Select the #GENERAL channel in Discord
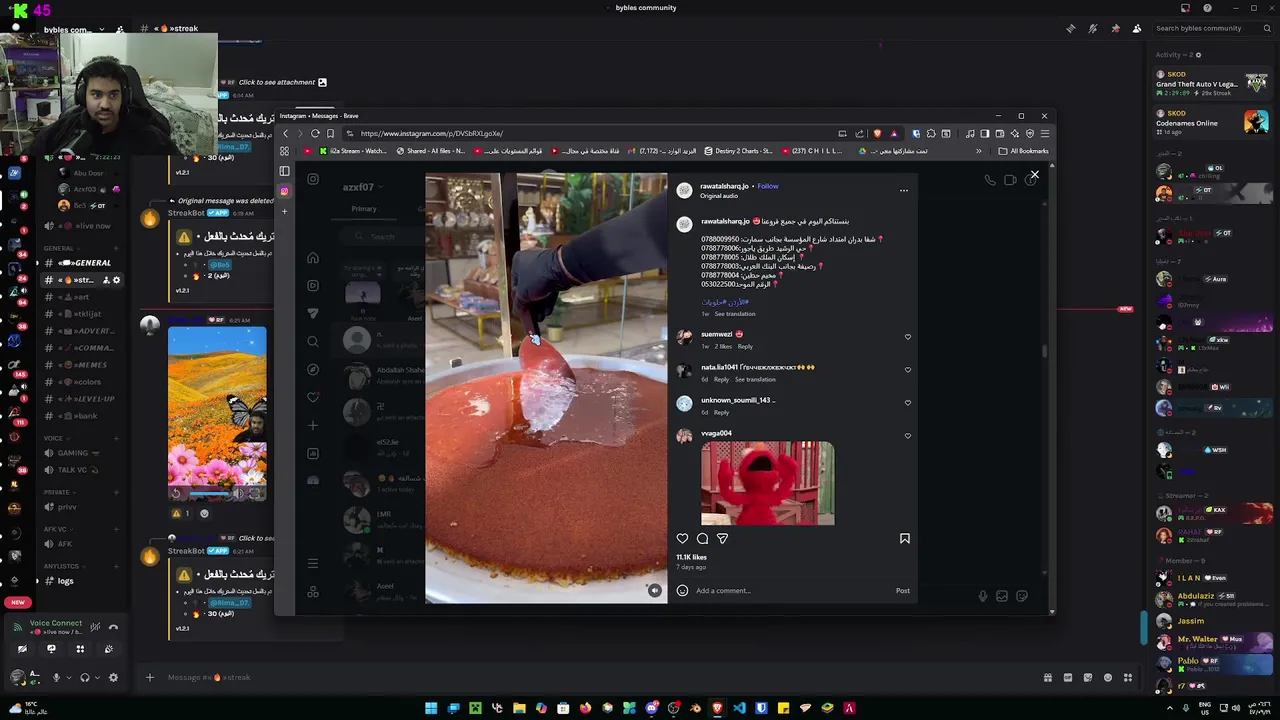 pyautogui.click(x=85, y=263)
